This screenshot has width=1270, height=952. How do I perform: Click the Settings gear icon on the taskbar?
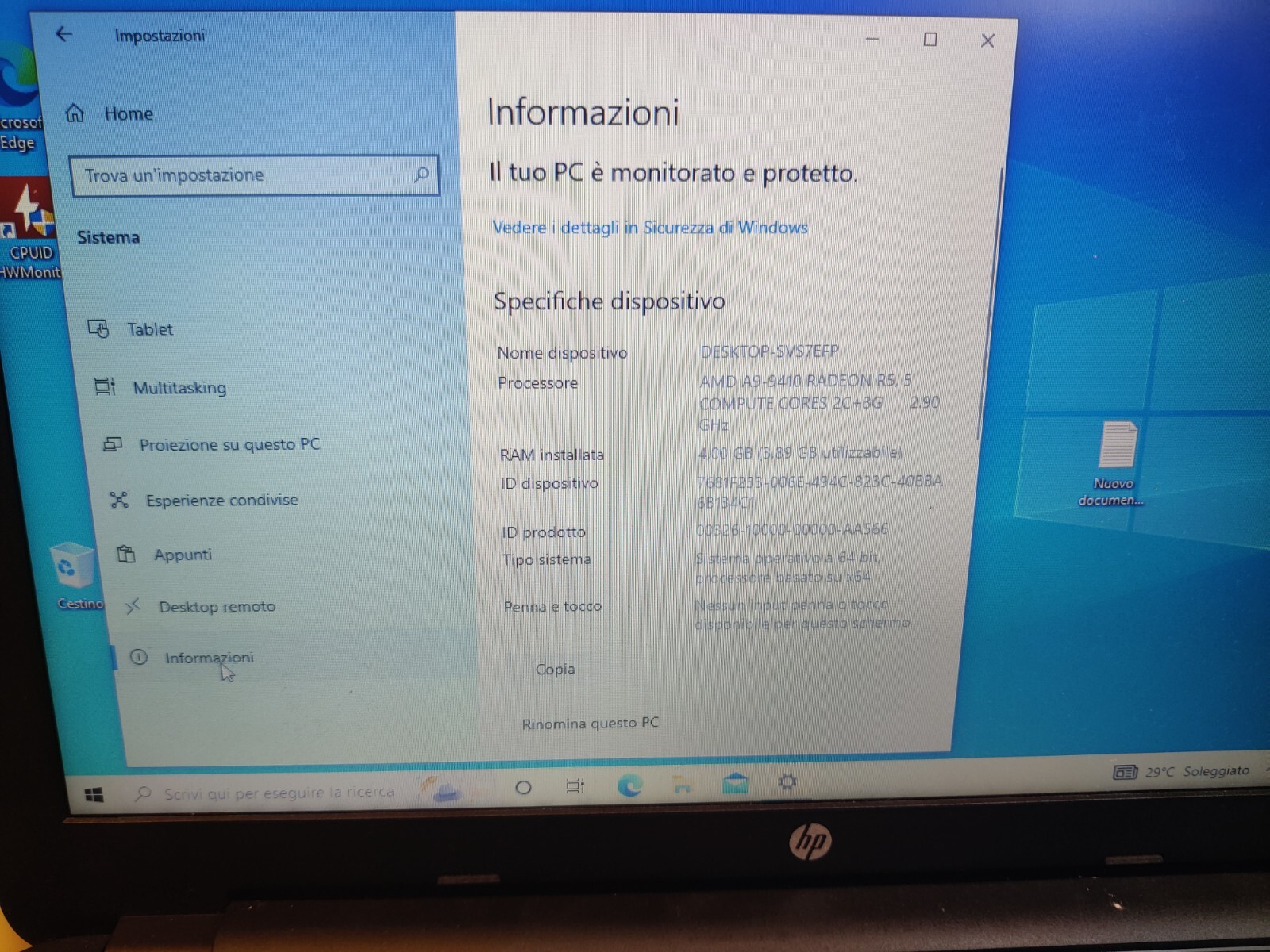[x=787, y=782]
